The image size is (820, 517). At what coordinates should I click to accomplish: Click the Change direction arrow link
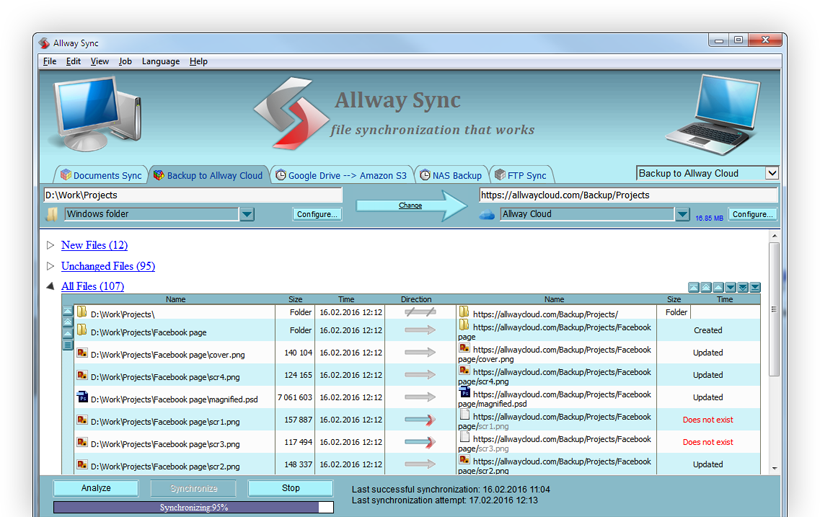410,205
